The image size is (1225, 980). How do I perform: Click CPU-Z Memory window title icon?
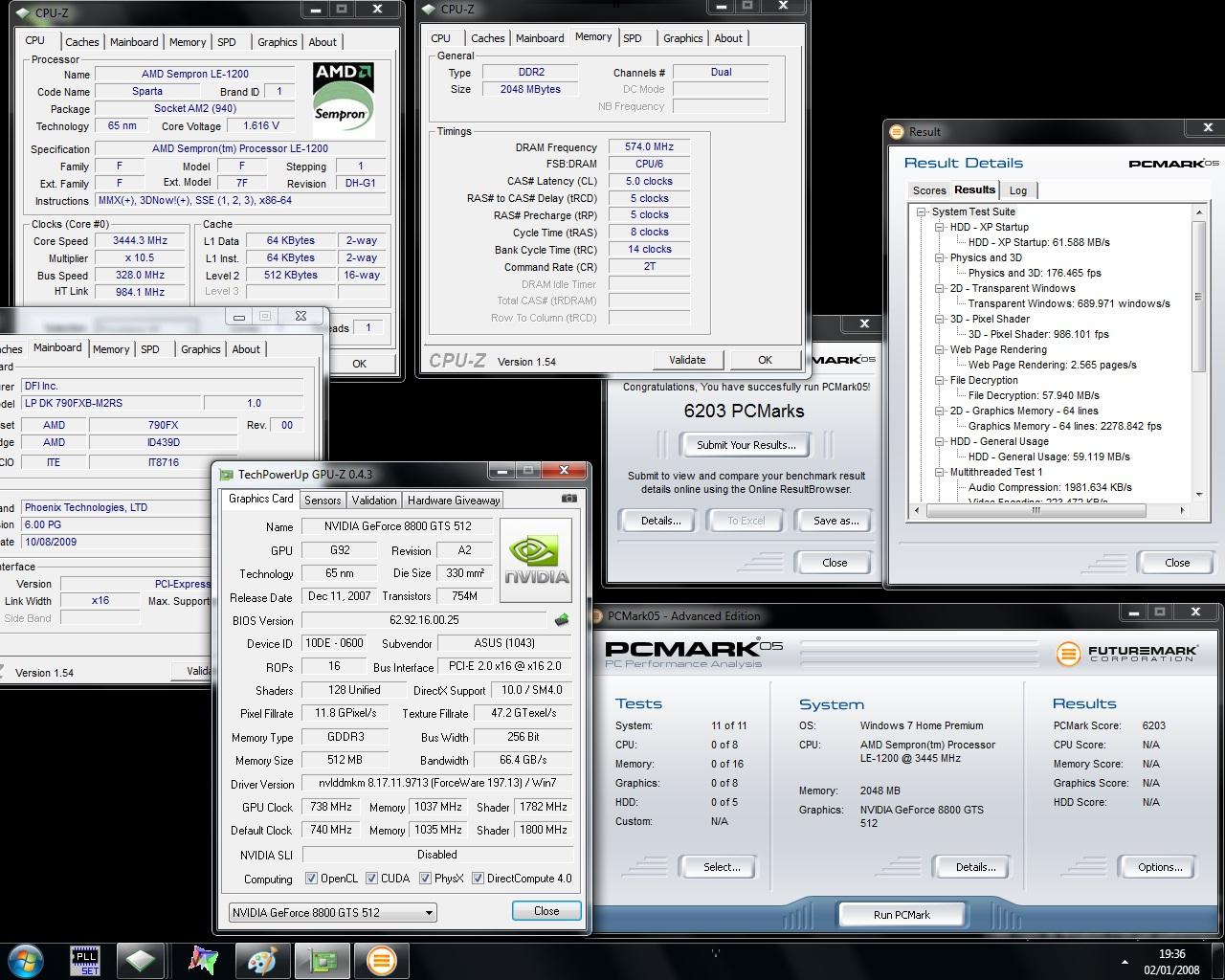coord(429,10)
